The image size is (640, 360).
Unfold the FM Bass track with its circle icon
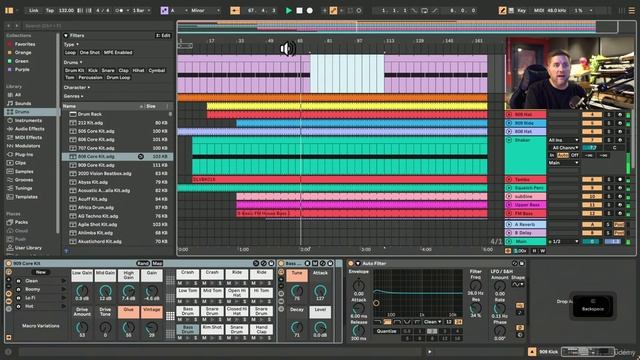509,213
